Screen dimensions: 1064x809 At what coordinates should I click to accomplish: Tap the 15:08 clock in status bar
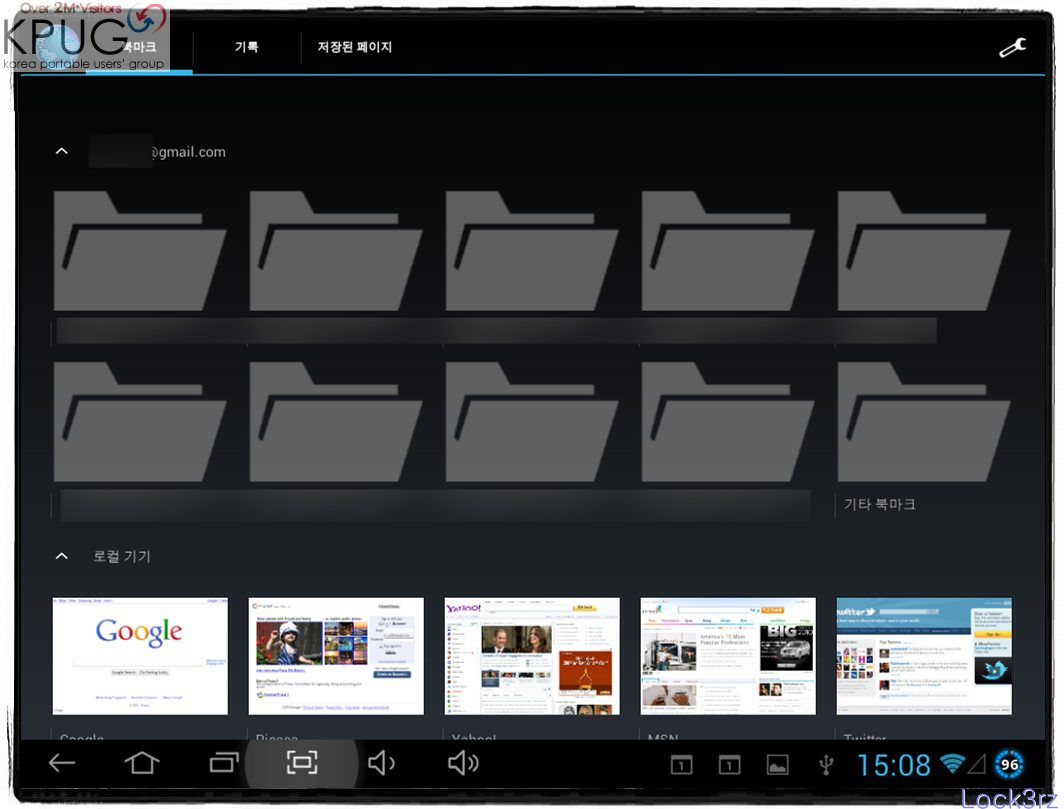894,765
